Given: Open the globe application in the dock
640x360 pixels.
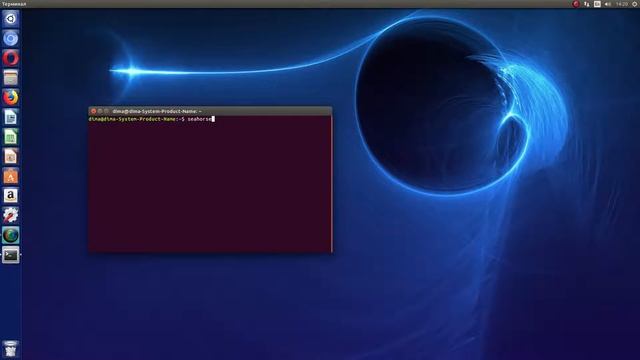Looking at the screenshot, I should (11, 236).
